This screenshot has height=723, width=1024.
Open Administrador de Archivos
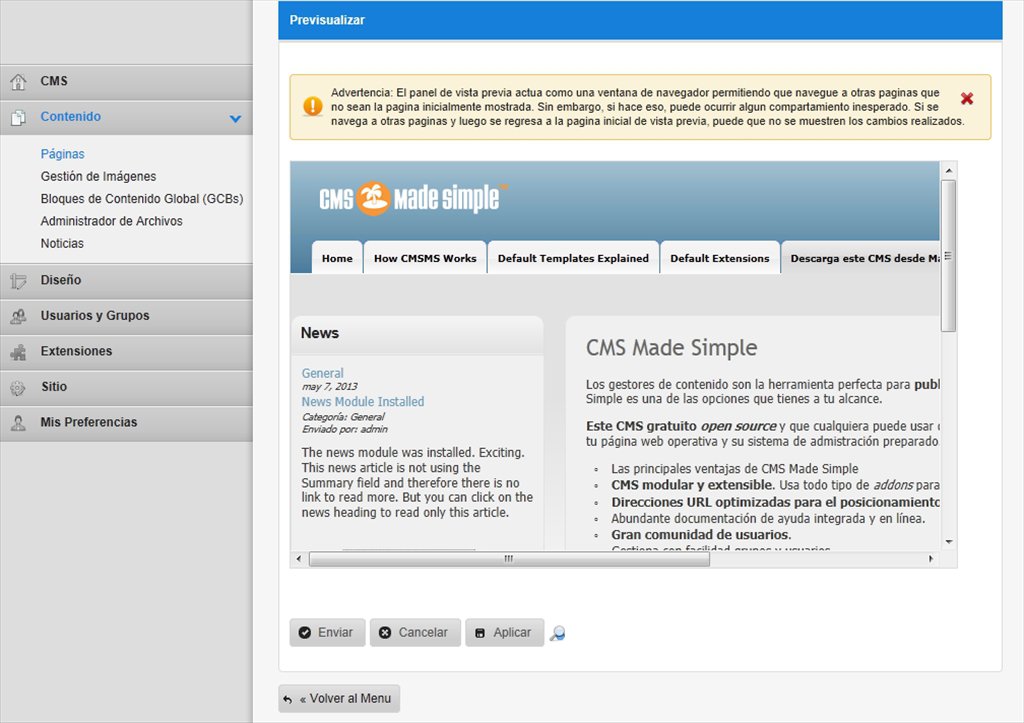pyautogui.click(x=112, y=221)
